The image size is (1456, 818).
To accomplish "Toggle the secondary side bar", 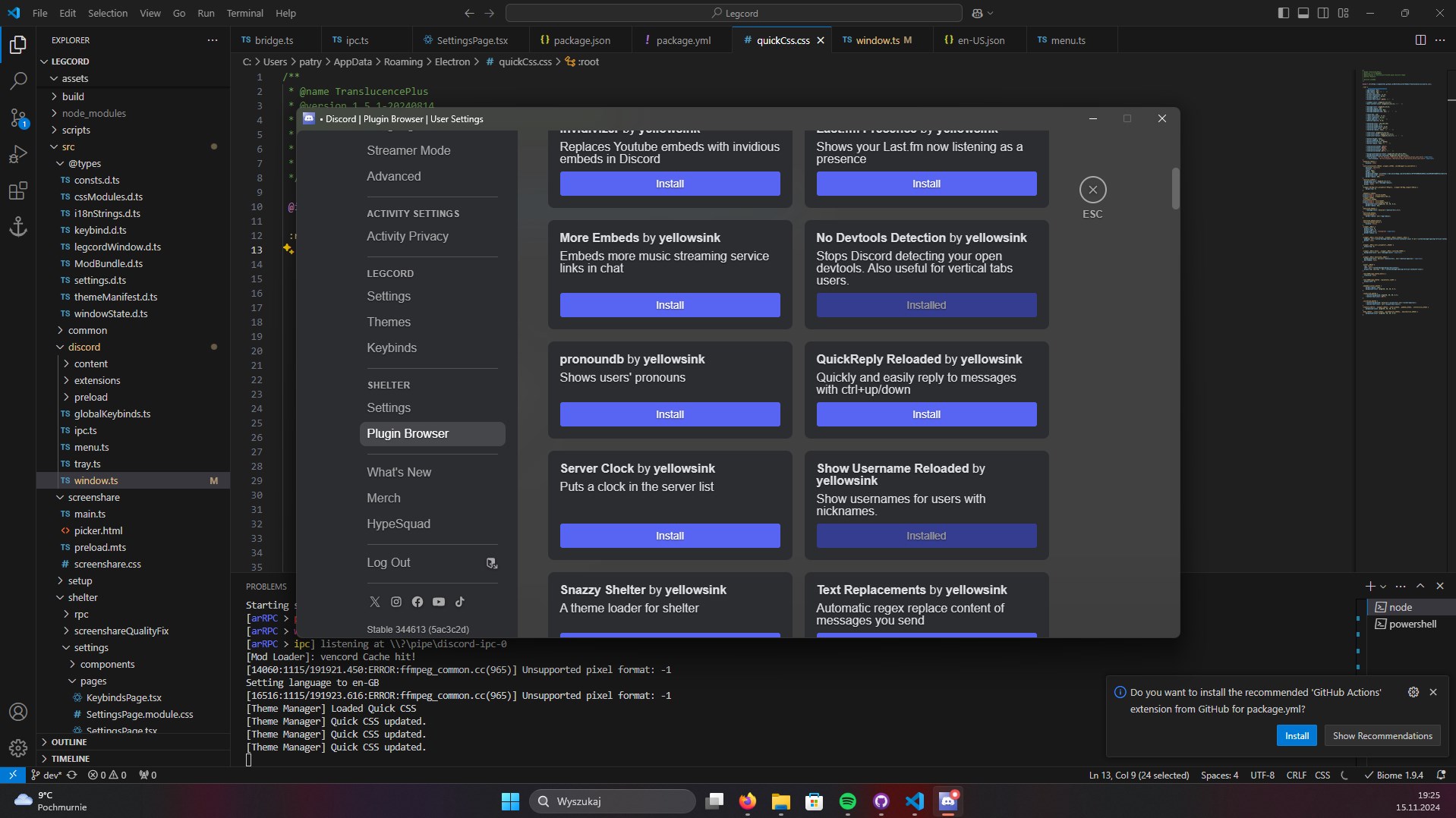I will 1323,13.
